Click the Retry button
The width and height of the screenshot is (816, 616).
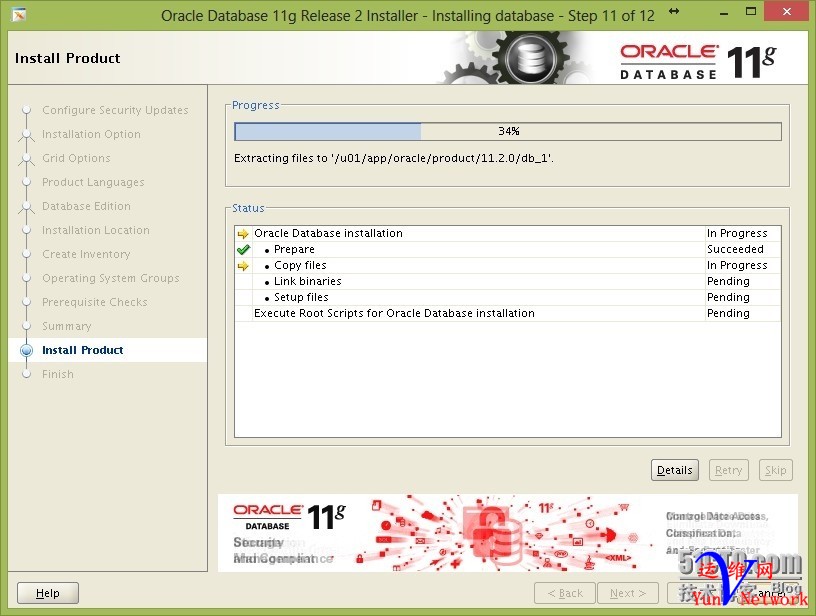click(x=729, y=470)
